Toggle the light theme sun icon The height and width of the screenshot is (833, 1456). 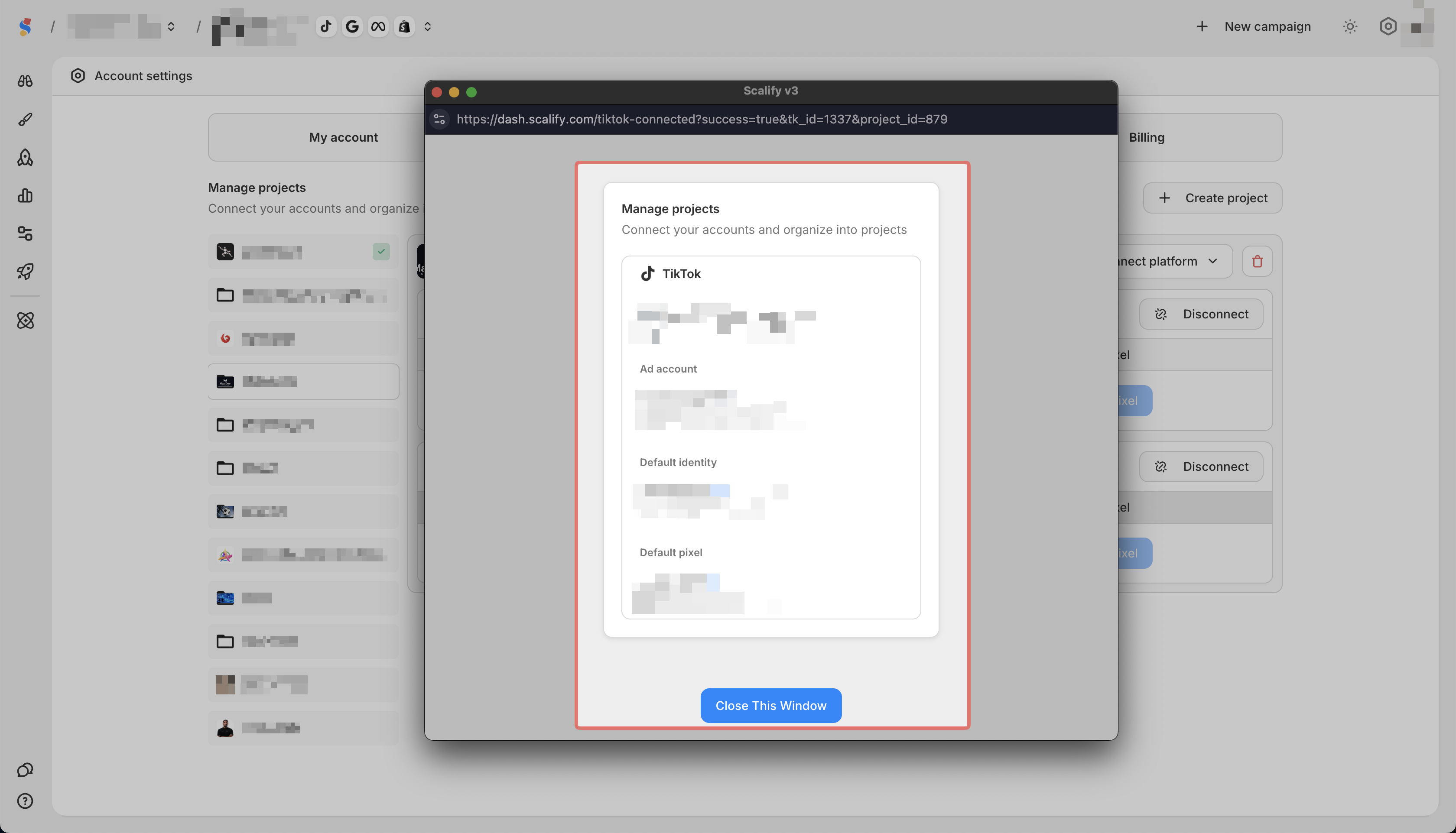[x=1349, y=26]
